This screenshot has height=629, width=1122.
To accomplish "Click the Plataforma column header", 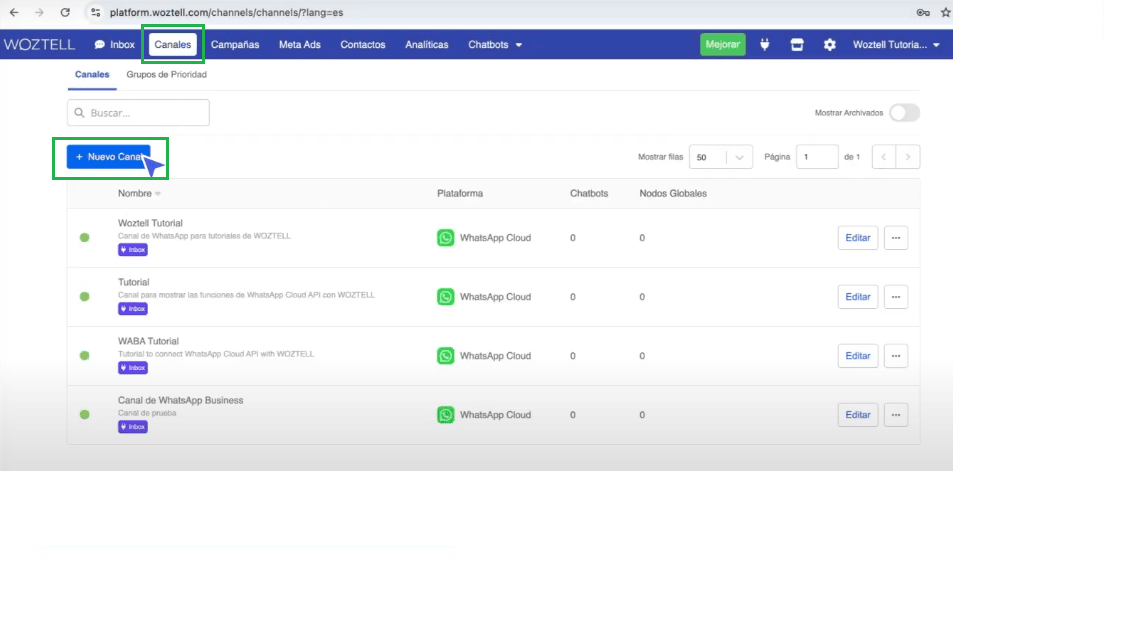I will 460,193.
